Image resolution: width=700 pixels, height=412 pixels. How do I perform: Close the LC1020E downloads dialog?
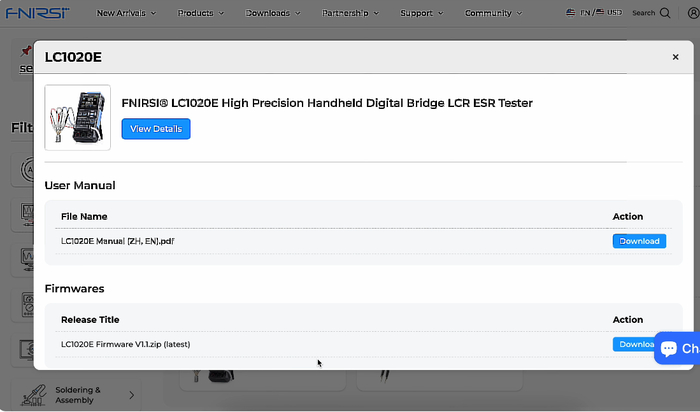pos(675,57)
